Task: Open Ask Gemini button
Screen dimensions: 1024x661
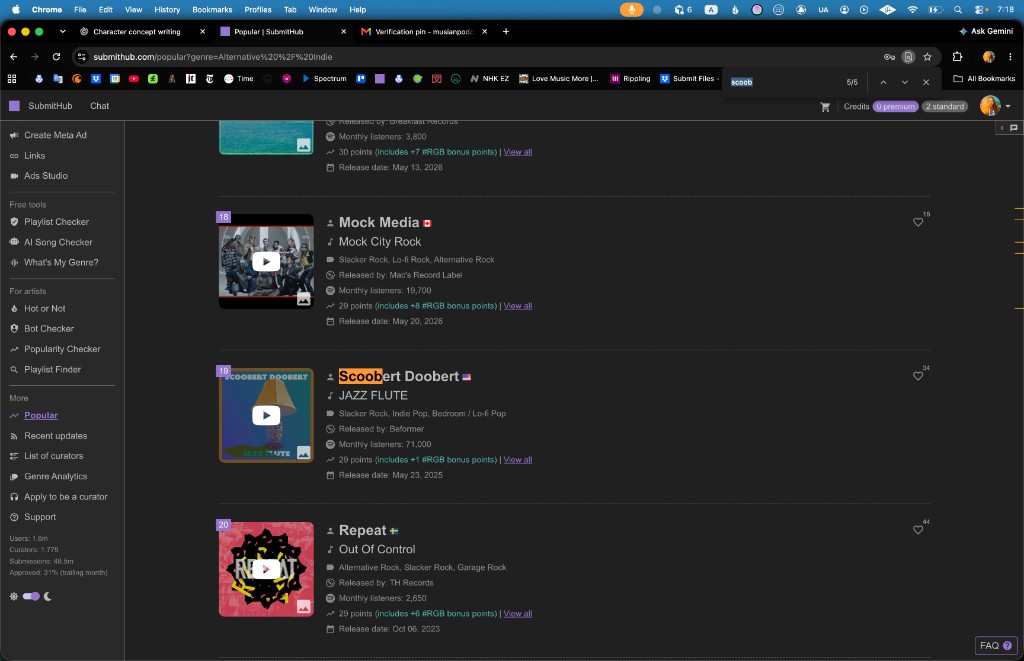Action: (986, 31)
